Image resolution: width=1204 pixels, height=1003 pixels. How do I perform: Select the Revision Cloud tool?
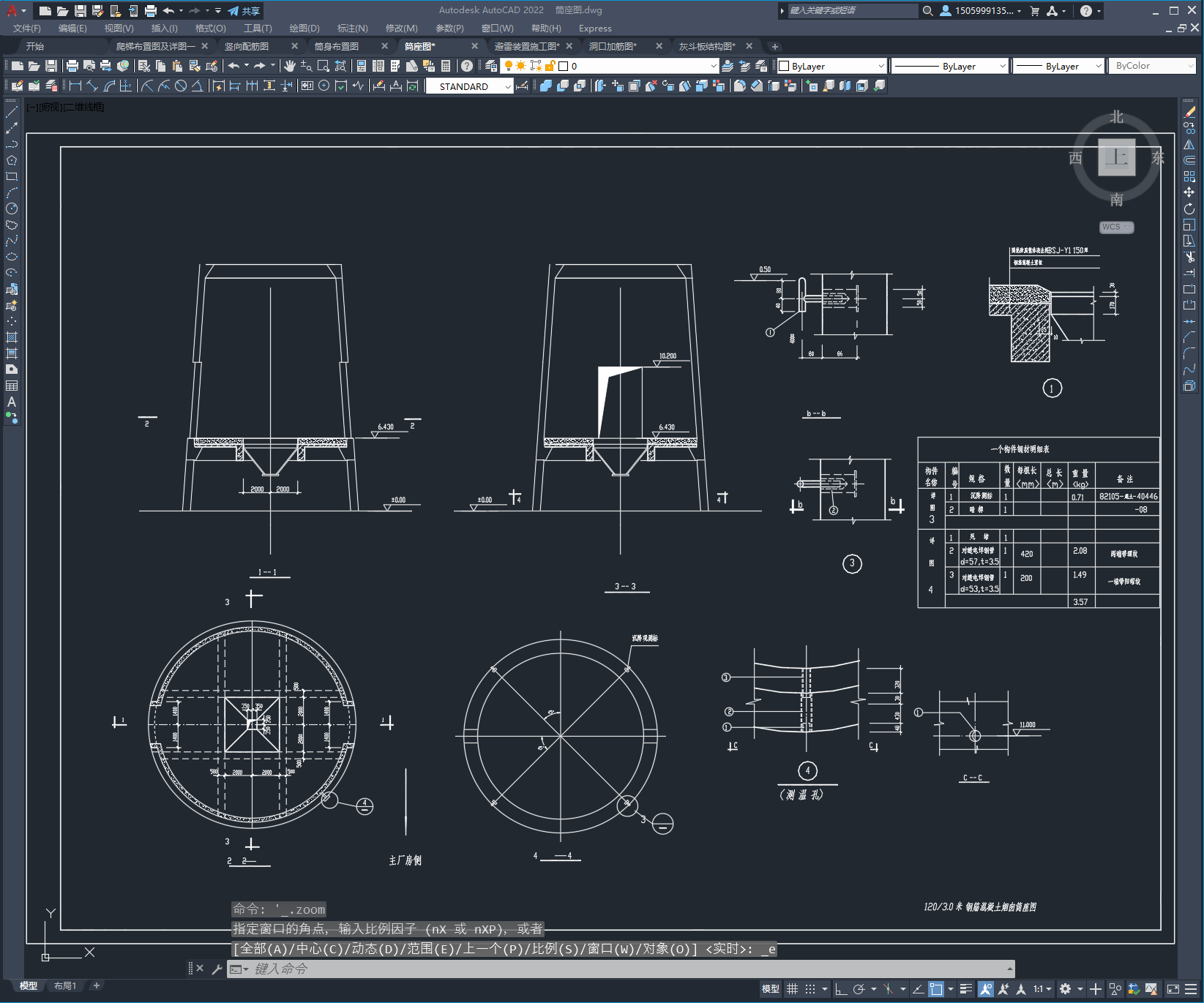pos(12,225)
